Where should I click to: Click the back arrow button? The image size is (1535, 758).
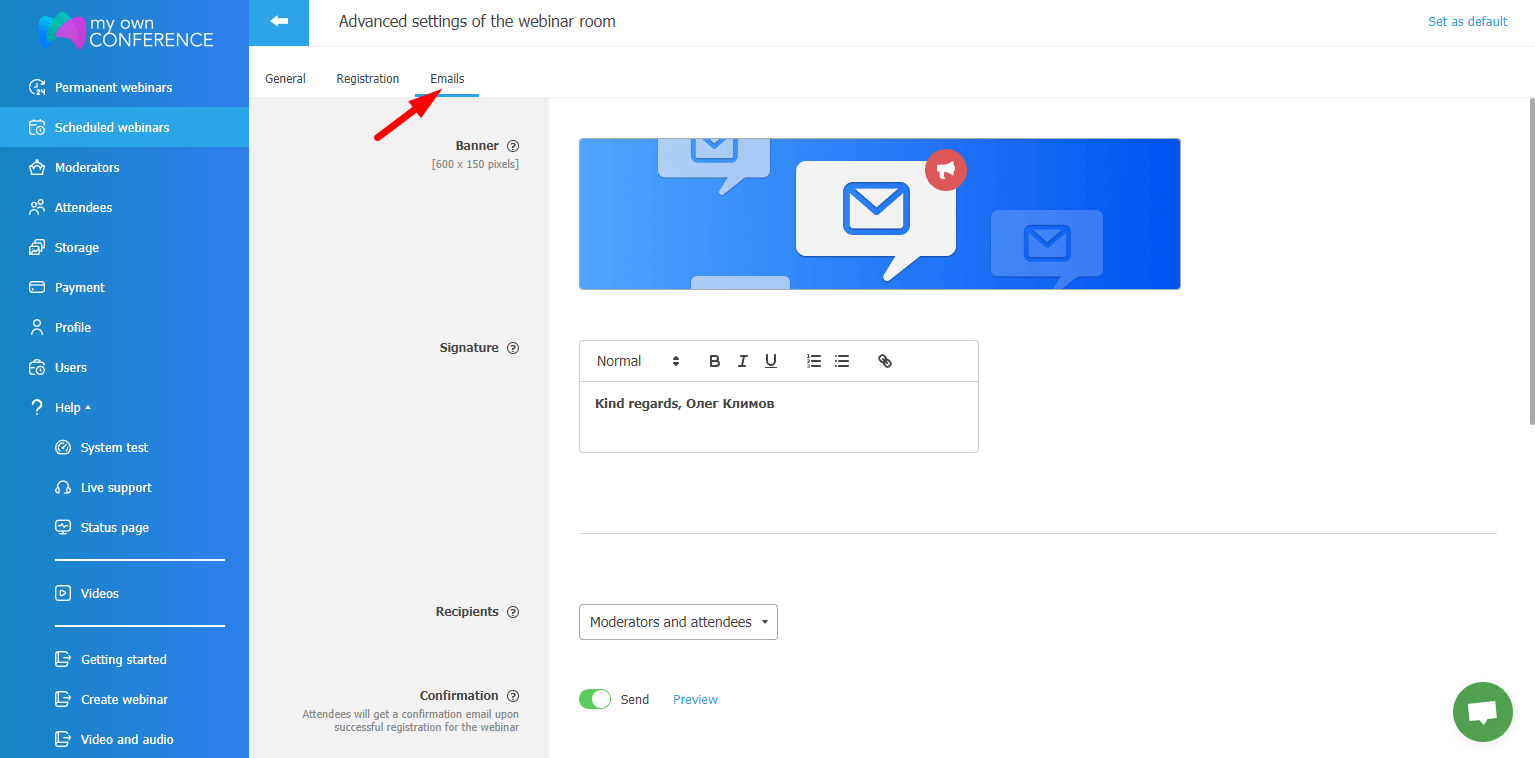coord(279,22)
